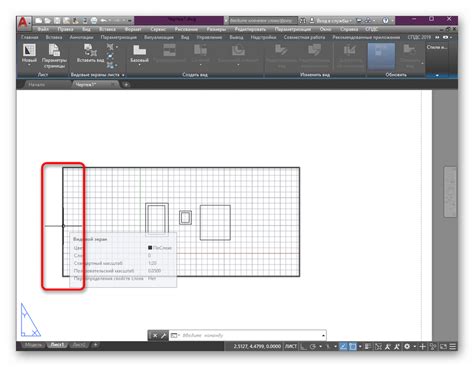This screenshot has width=474, height=367.
Task: Open the Формат menu
Action: click(x=133, y=29)
